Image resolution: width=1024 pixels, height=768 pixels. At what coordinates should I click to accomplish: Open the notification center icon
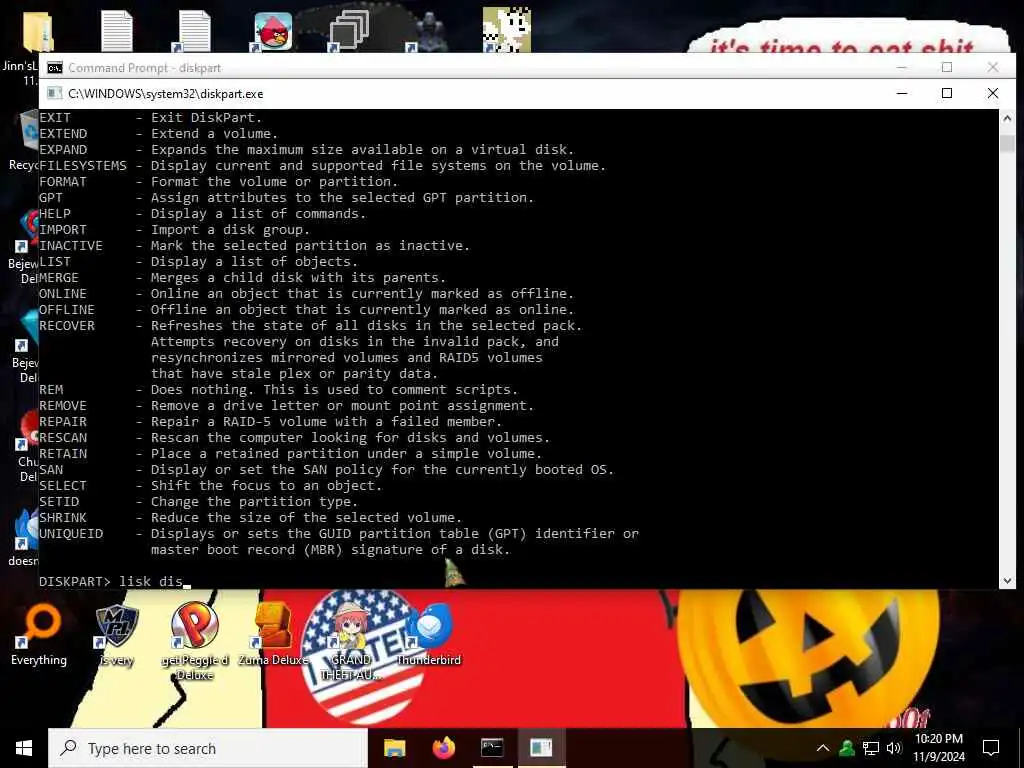[x=991, y=748]
